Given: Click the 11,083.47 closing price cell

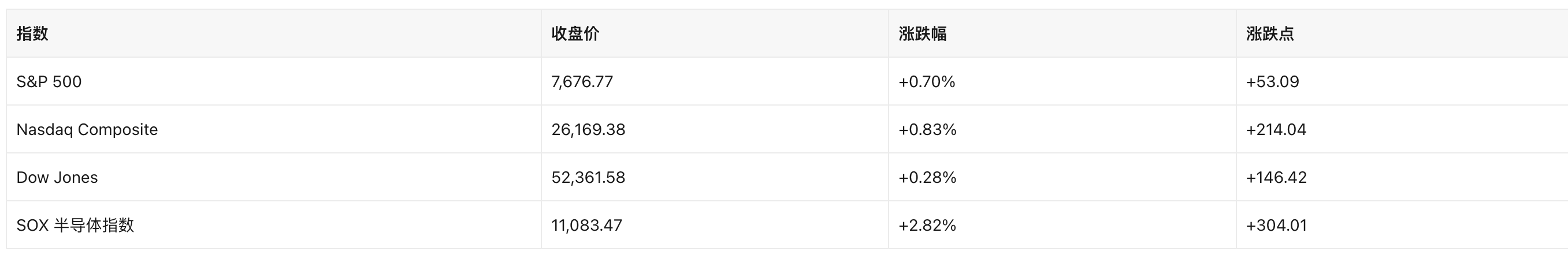Looking at the screenshot, I should tap(715, 225).
